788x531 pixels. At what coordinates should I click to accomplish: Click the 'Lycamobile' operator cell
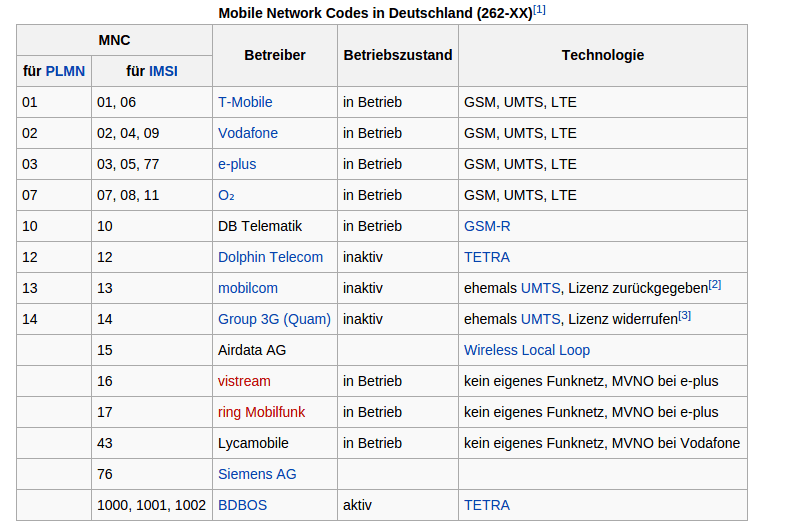275,443
